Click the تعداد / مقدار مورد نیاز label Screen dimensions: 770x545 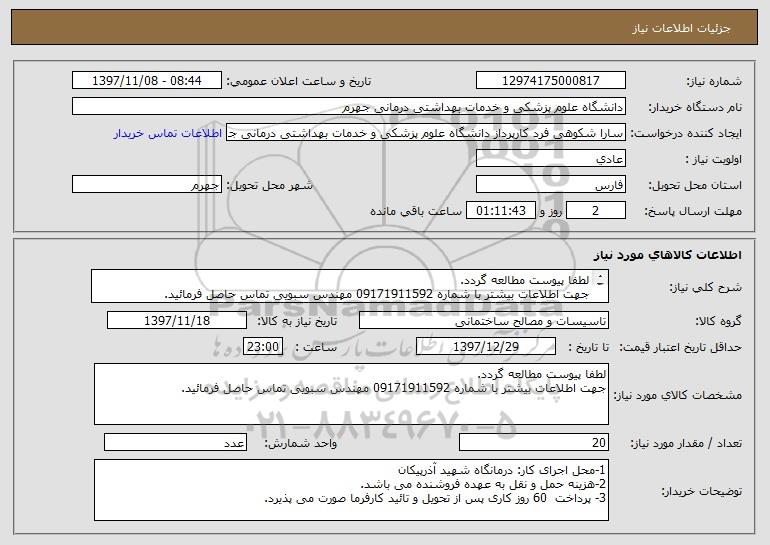686,443
